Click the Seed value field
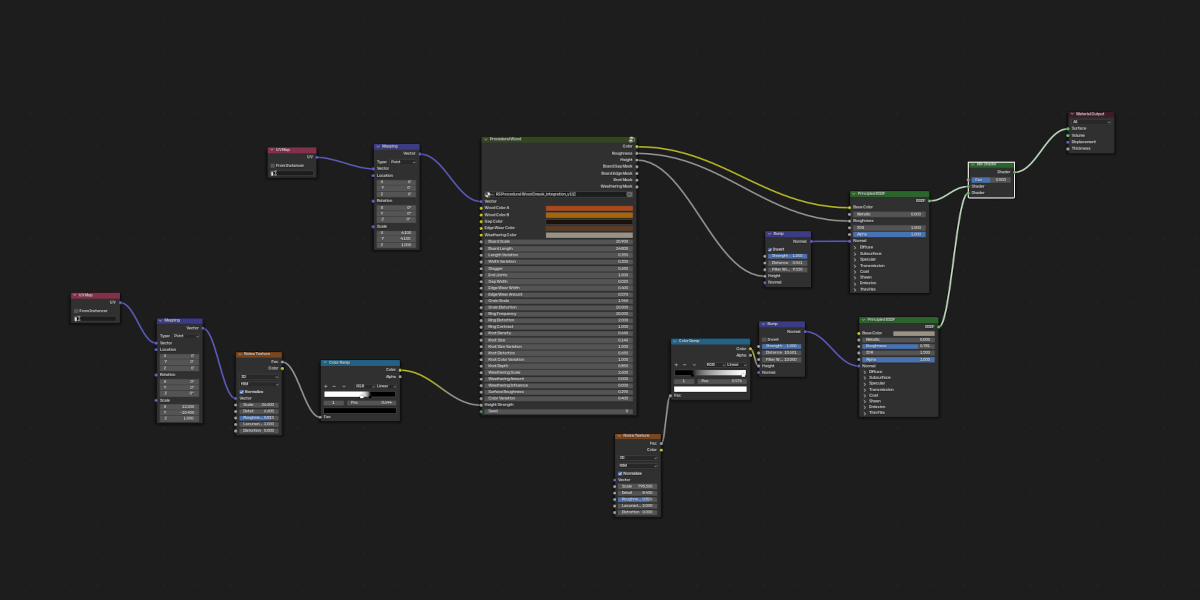 click(x=559, y=411)
